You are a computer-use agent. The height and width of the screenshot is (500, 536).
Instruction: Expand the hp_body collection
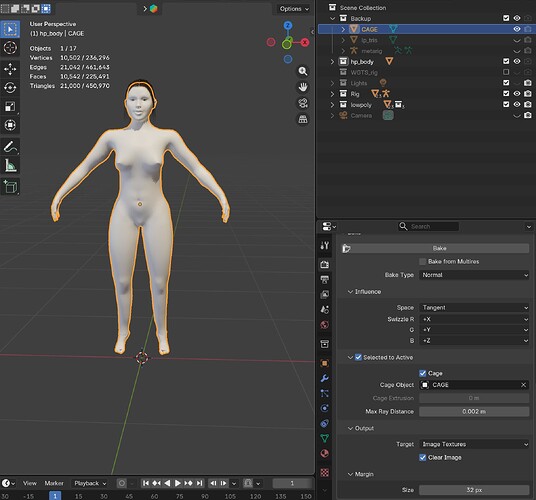click(332, 62)
